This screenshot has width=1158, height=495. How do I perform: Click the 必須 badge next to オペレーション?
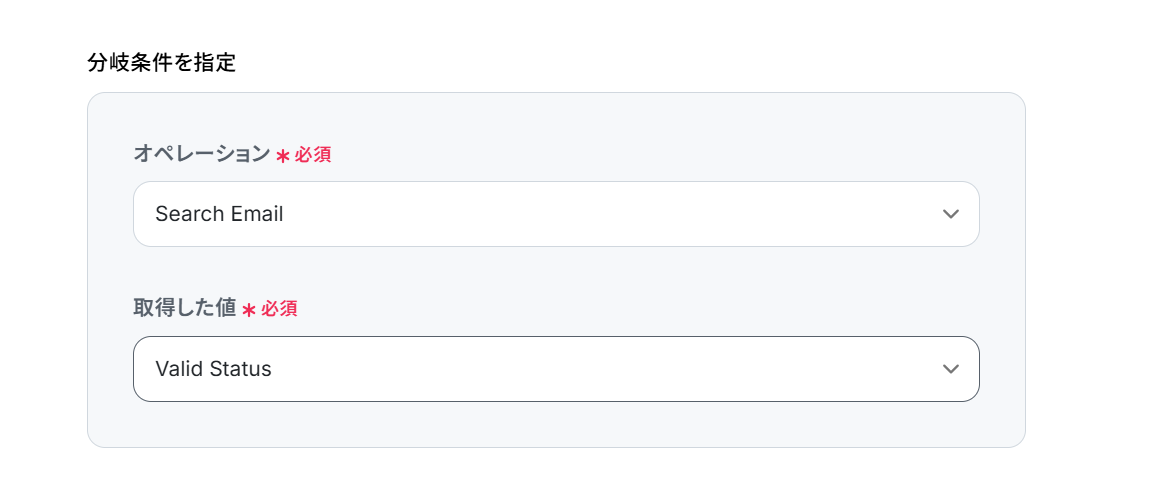pos(312,155)
